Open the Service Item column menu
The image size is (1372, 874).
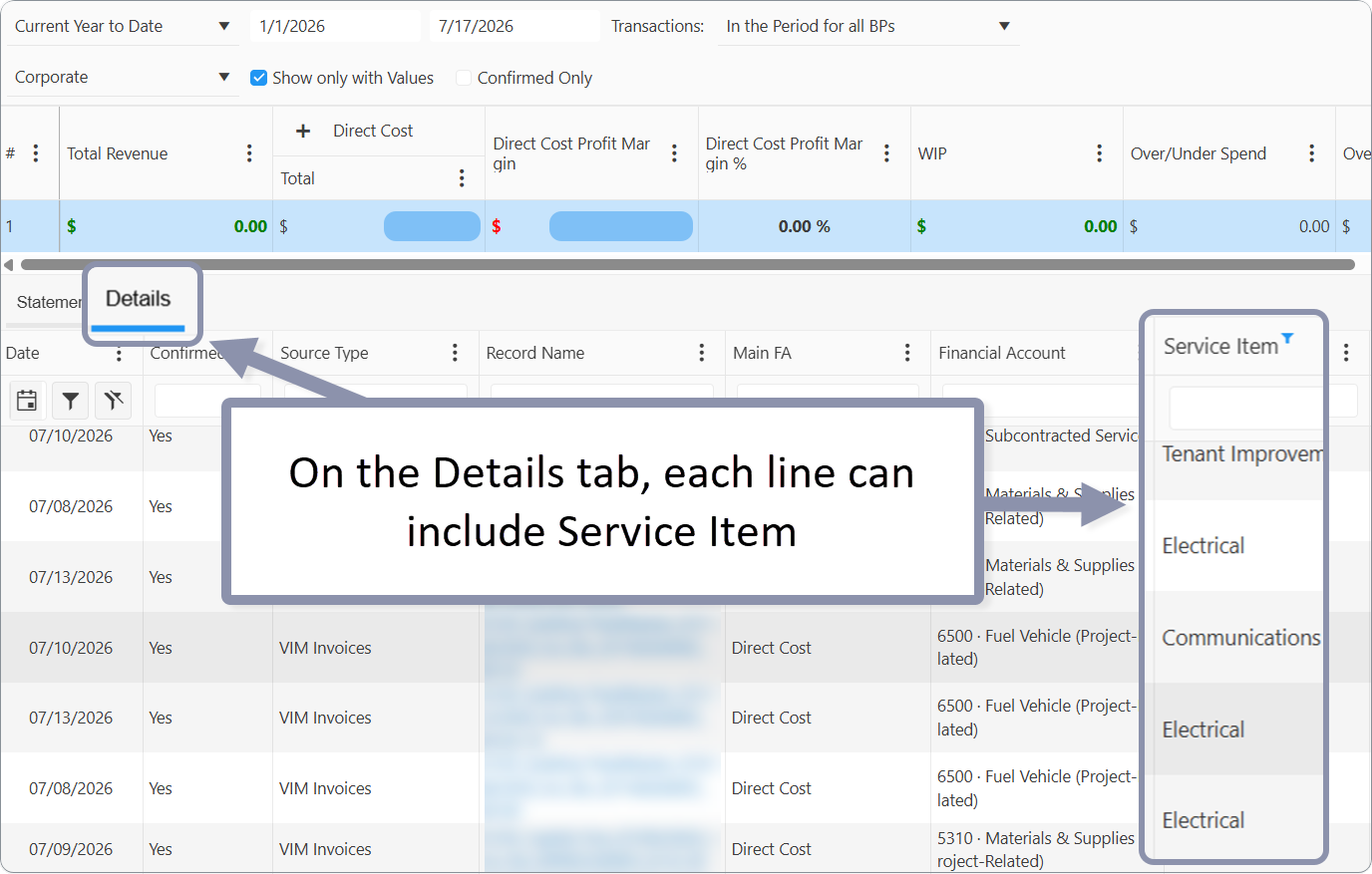pos(1346,353)
